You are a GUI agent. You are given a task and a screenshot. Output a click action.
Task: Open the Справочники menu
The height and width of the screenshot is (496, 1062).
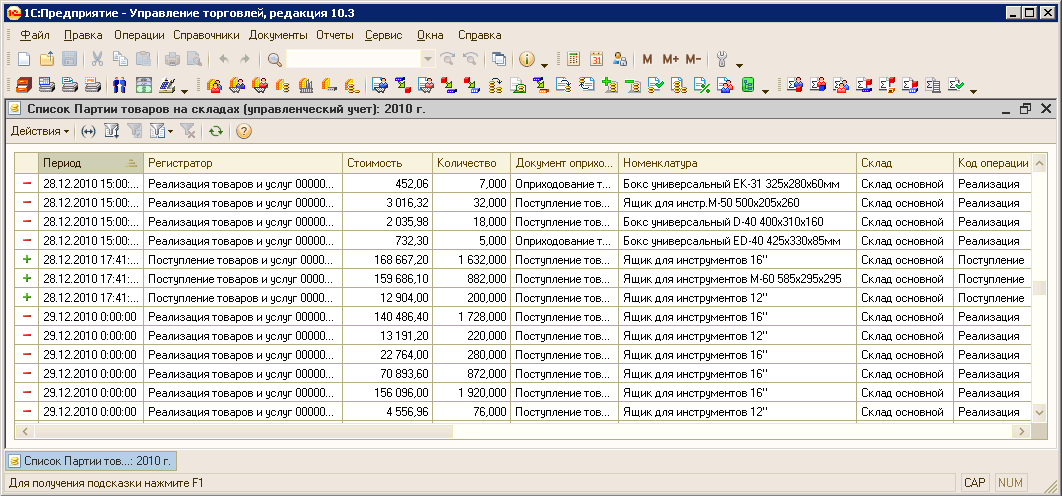[x=207, y=35]
